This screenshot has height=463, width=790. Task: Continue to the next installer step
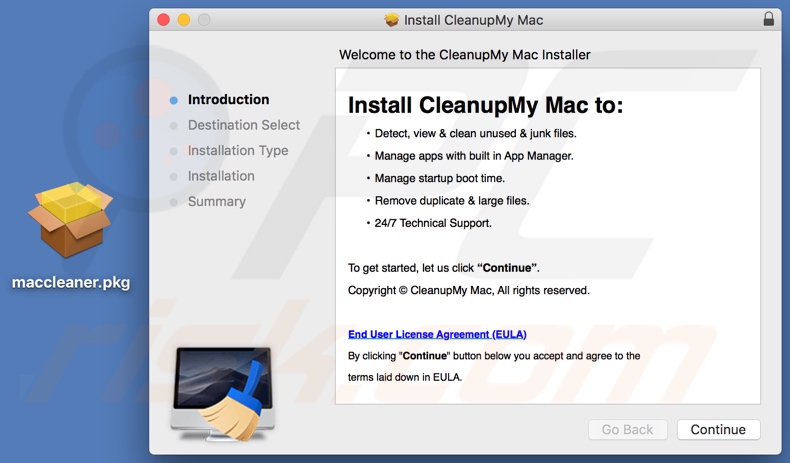pyautogui.click(x=718, y=429)
